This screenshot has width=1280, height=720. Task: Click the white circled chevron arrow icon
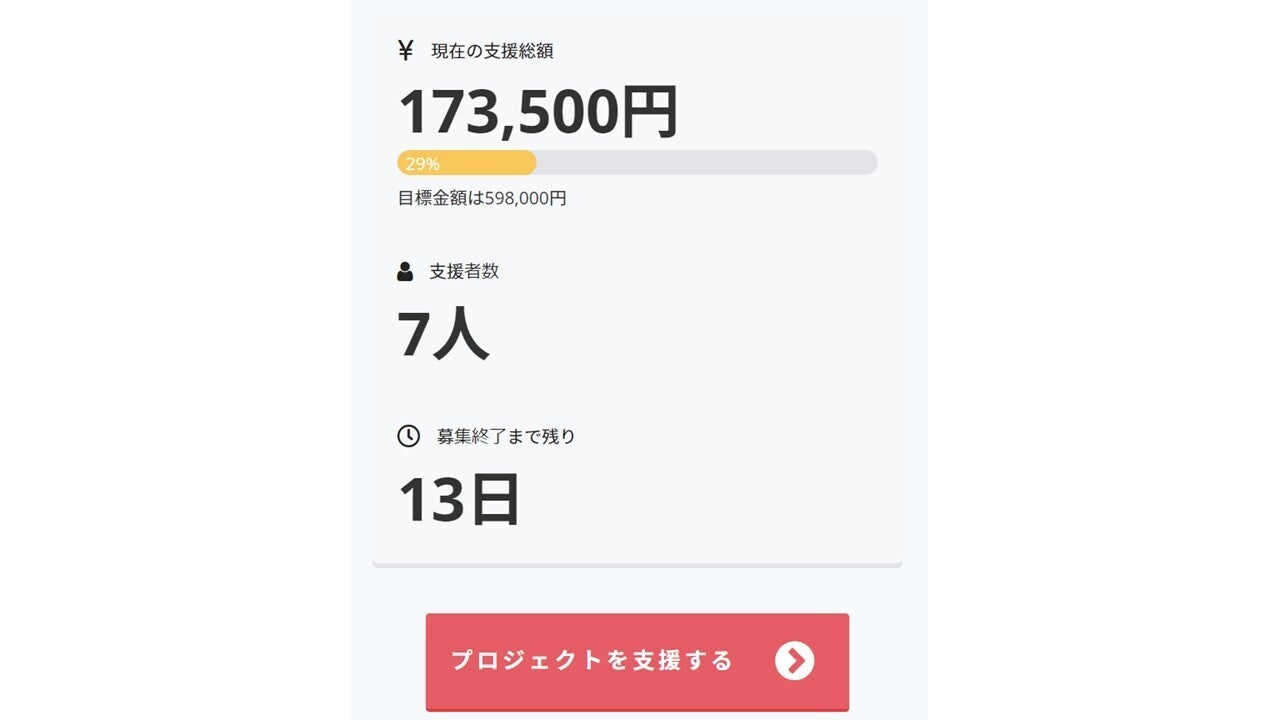coord(794,661)
